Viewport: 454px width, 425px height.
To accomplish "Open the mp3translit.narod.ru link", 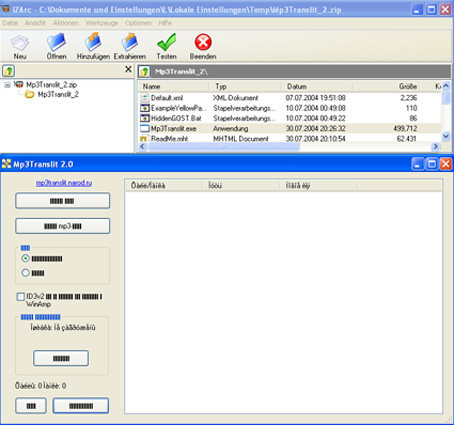I will (64, 183).
